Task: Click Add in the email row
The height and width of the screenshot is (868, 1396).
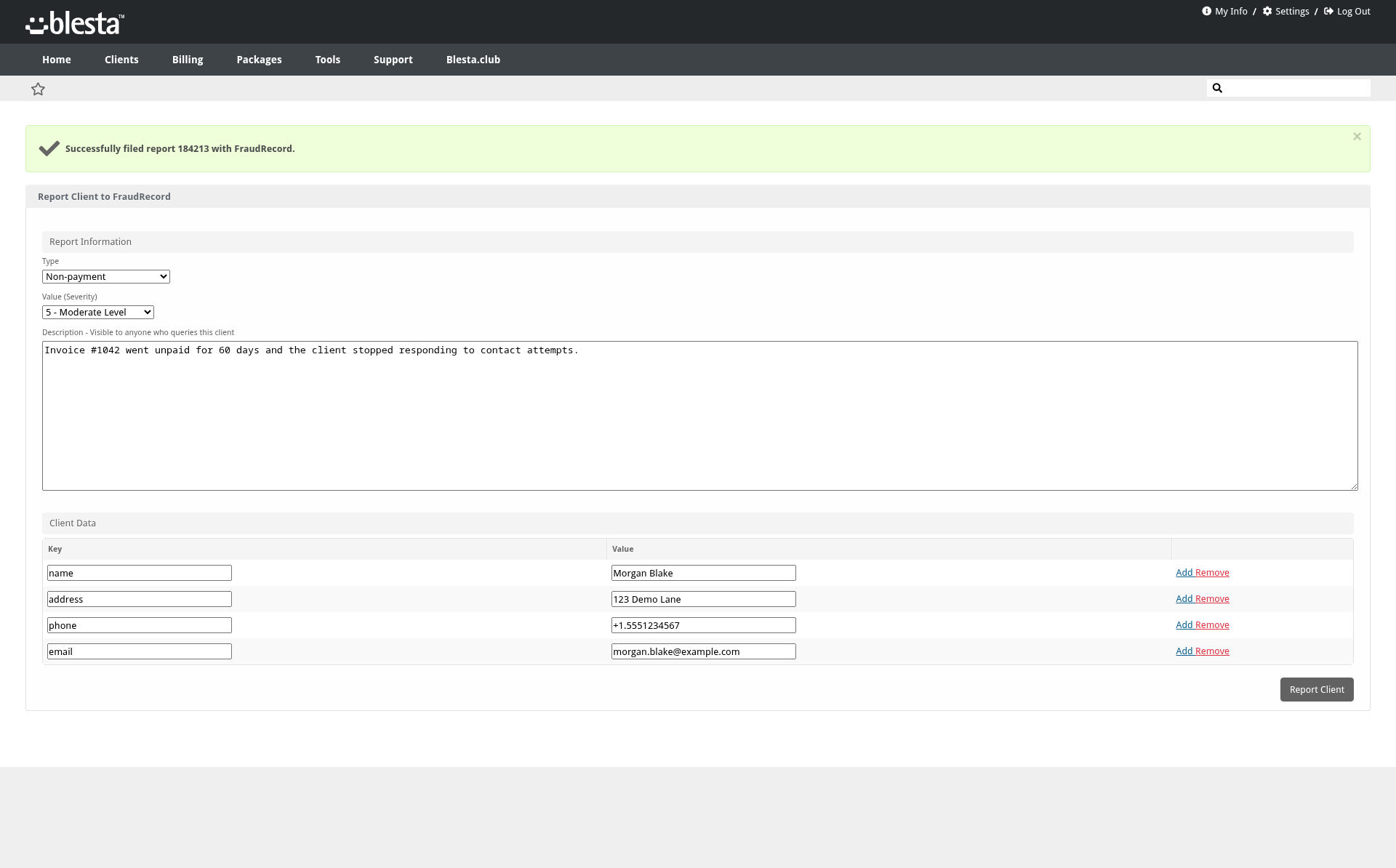Action: [1184, 651]
